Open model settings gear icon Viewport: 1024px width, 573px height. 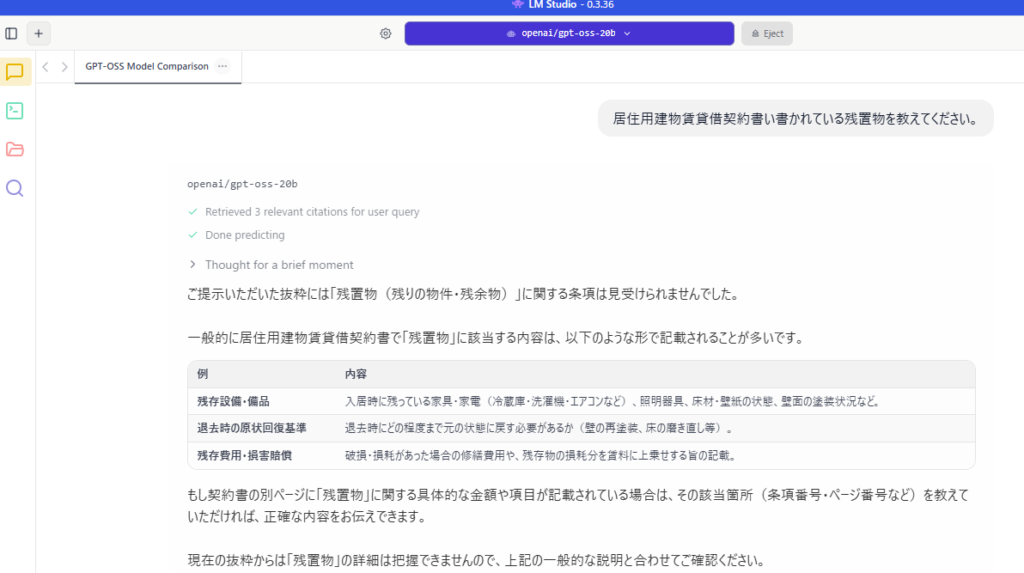click(385, 33)
